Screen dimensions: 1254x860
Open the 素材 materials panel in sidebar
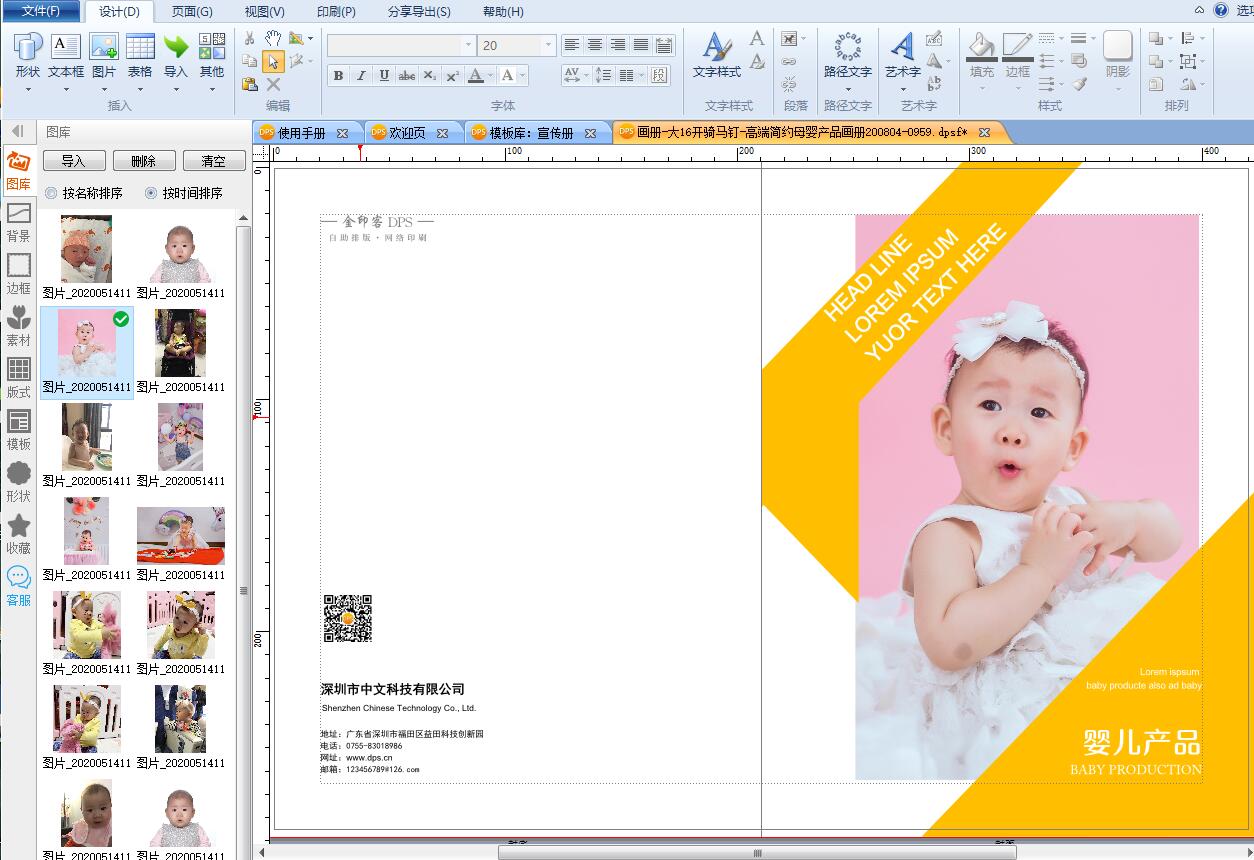(x=19, y=326)
